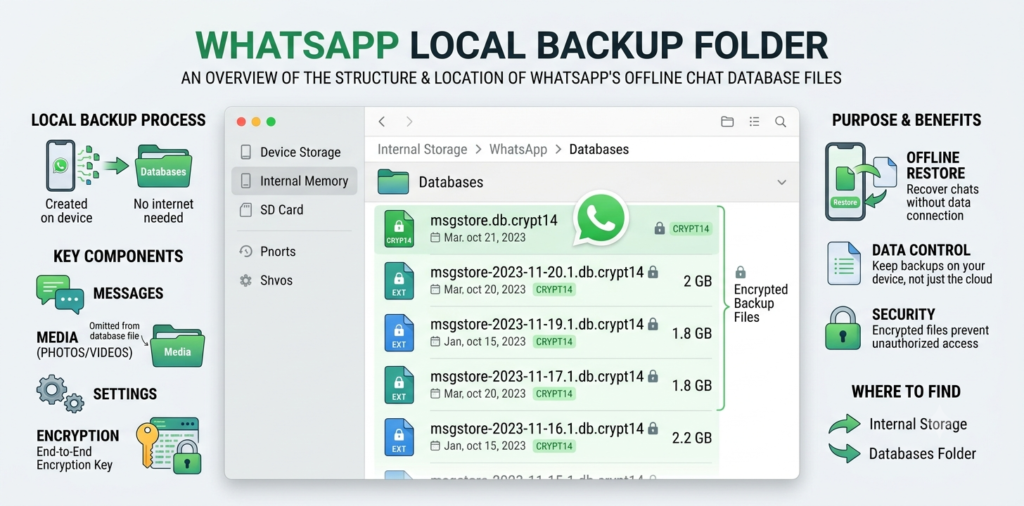Select Device Storage in the sidebar
1024x506 pixels.
click(294, 152)
